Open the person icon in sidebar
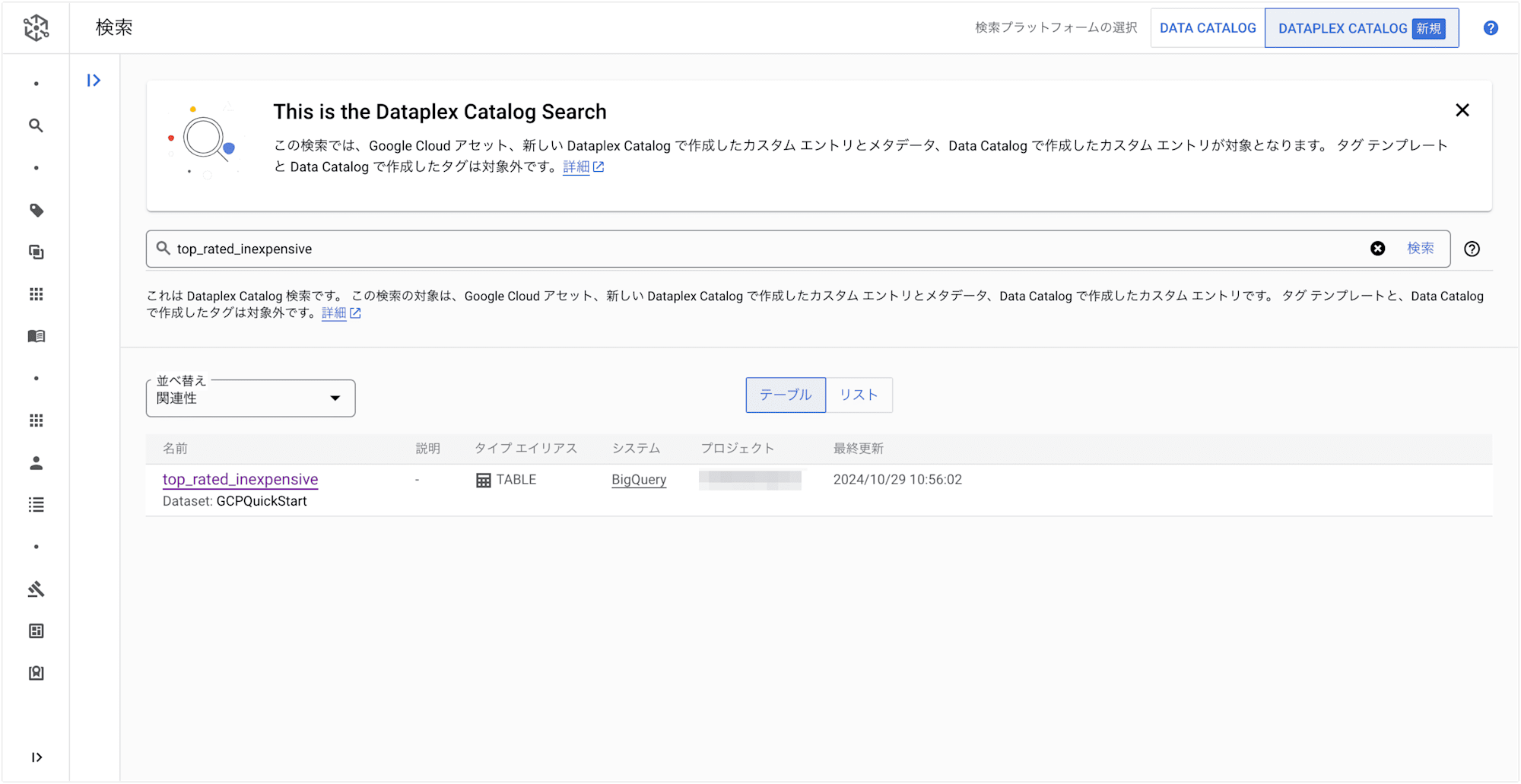1521x784 pixels. (x=36, y=463)
